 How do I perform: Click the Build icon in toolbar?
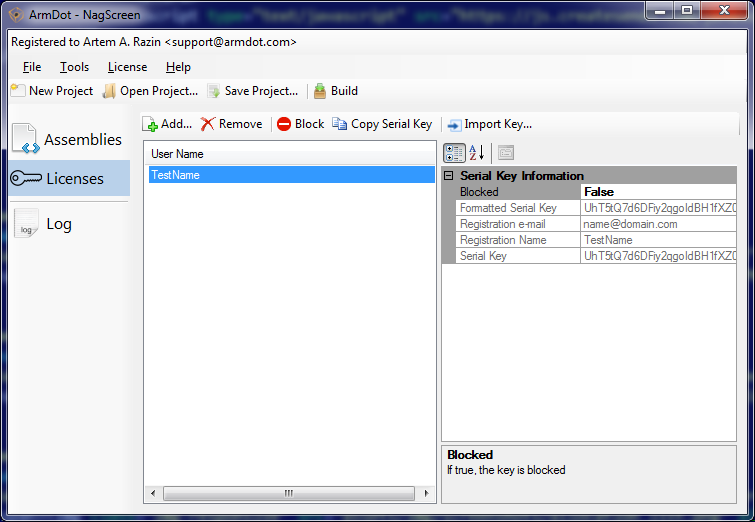(x=320, y=91)
